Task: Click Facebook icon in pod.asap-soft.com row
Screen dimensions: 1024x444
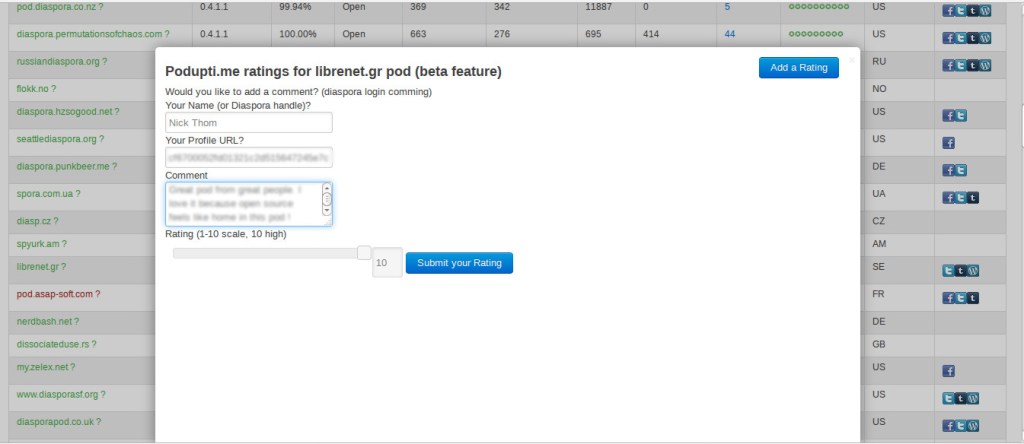Action: [949, 298]
